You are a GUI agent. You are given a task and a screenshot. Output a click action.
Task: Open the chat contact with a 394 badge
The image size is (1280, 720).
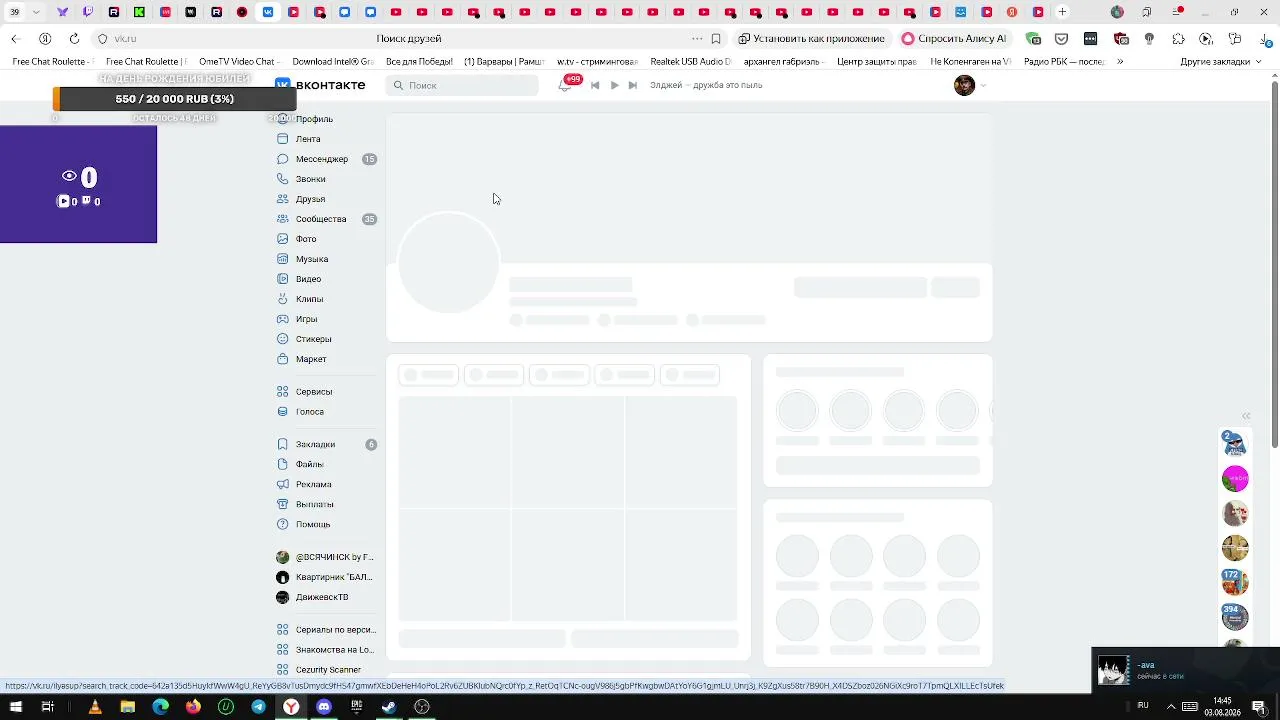1235,616
